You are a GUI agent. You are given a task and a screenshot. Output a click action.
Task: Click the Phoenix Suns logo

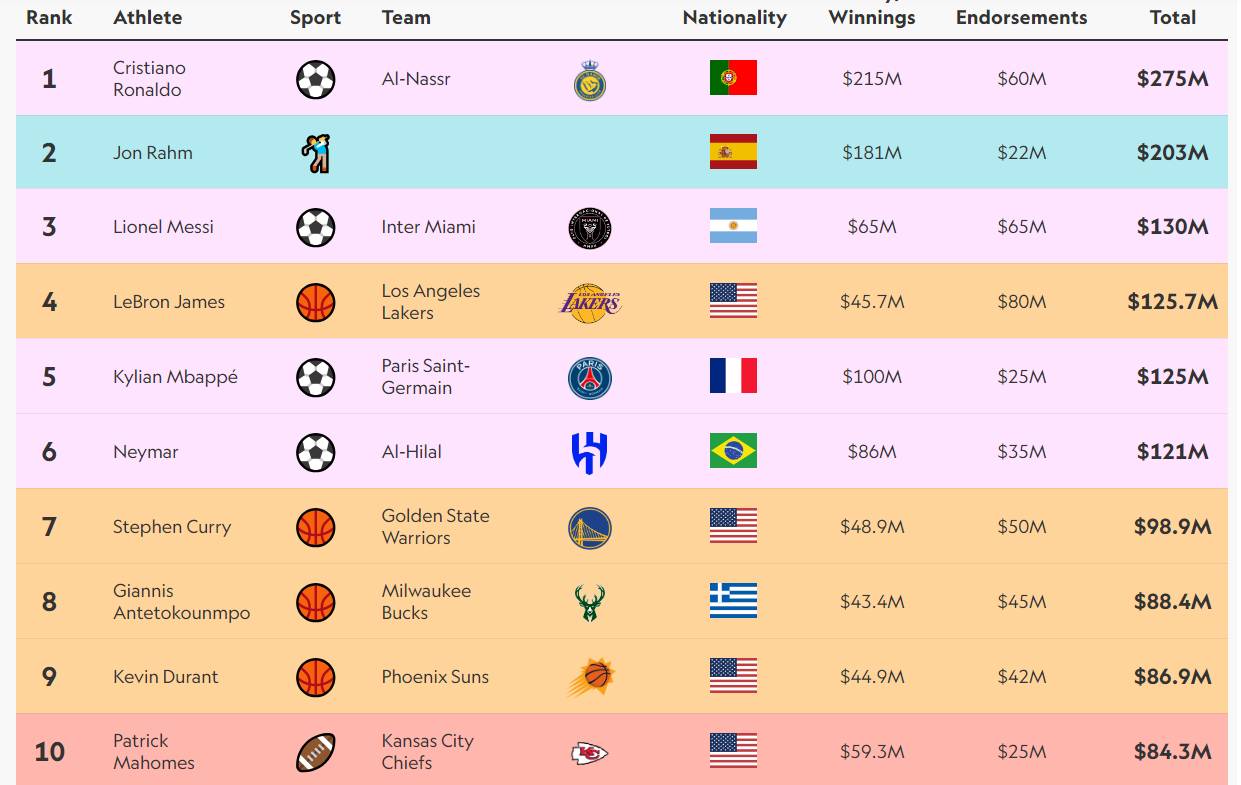[x=590, y=677]
